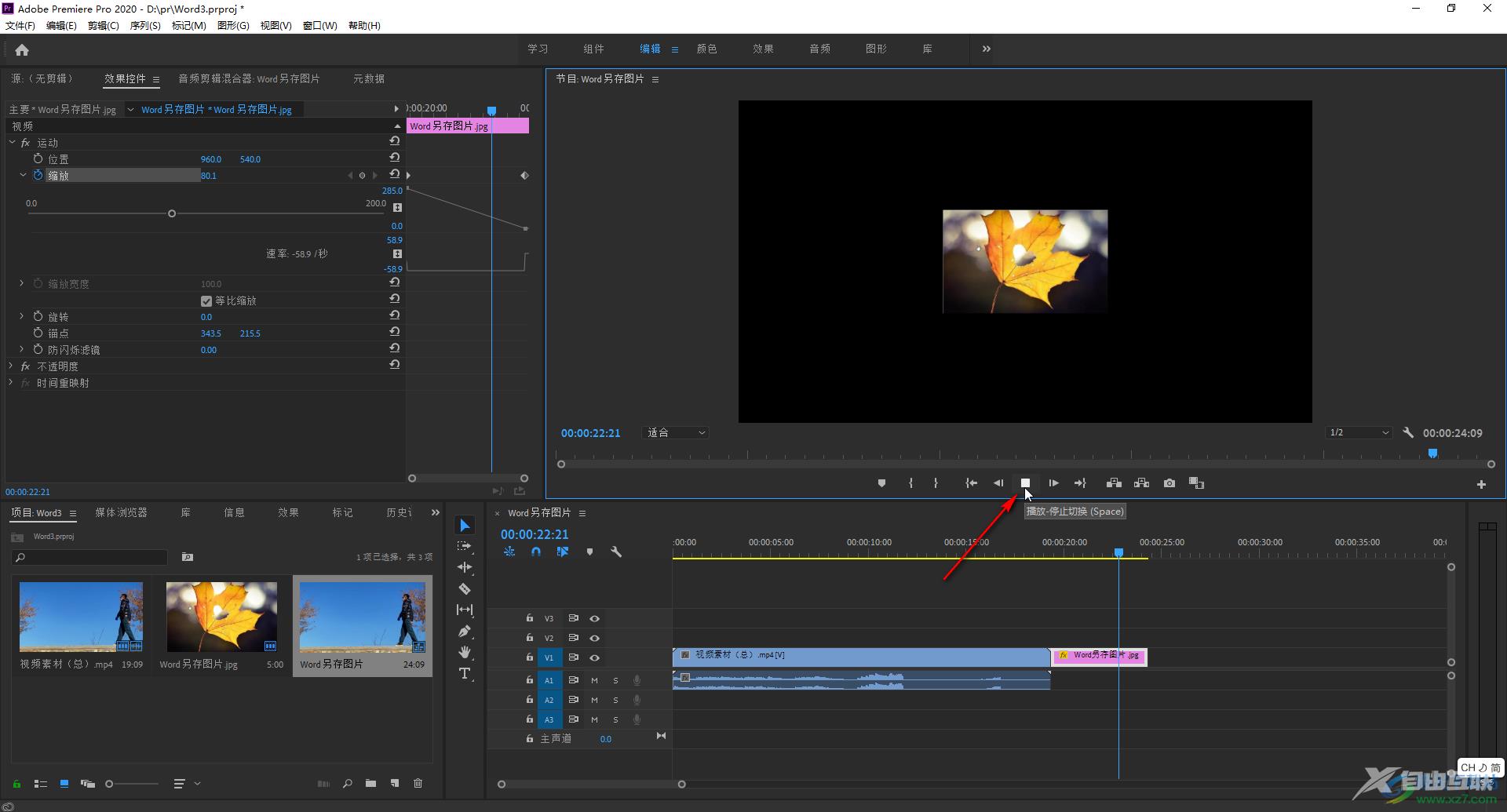Create new bin in project panel
Screen dimensions: 1507x812
point(370,783)
